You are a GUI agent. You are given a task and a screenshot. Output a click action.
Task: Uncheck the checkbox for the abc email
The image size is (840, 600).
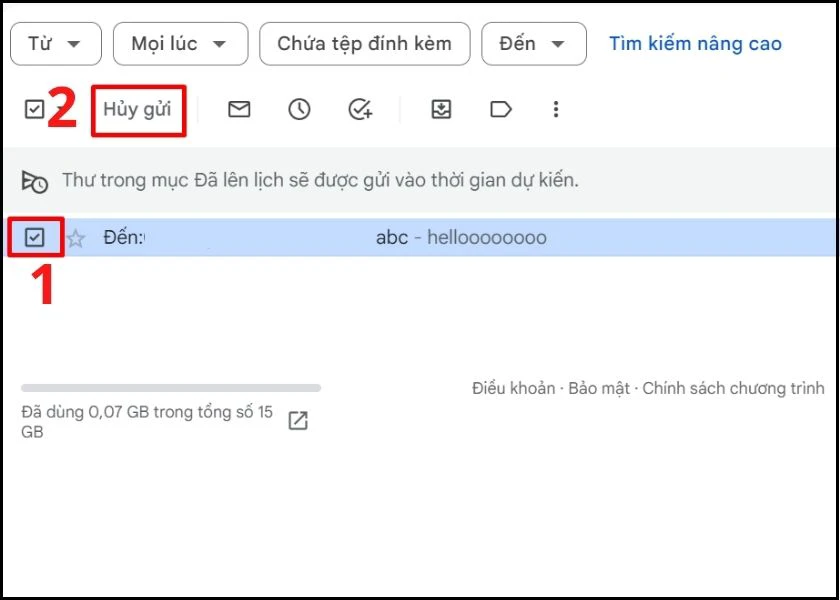pyautogui.click(x=35, y=237)
